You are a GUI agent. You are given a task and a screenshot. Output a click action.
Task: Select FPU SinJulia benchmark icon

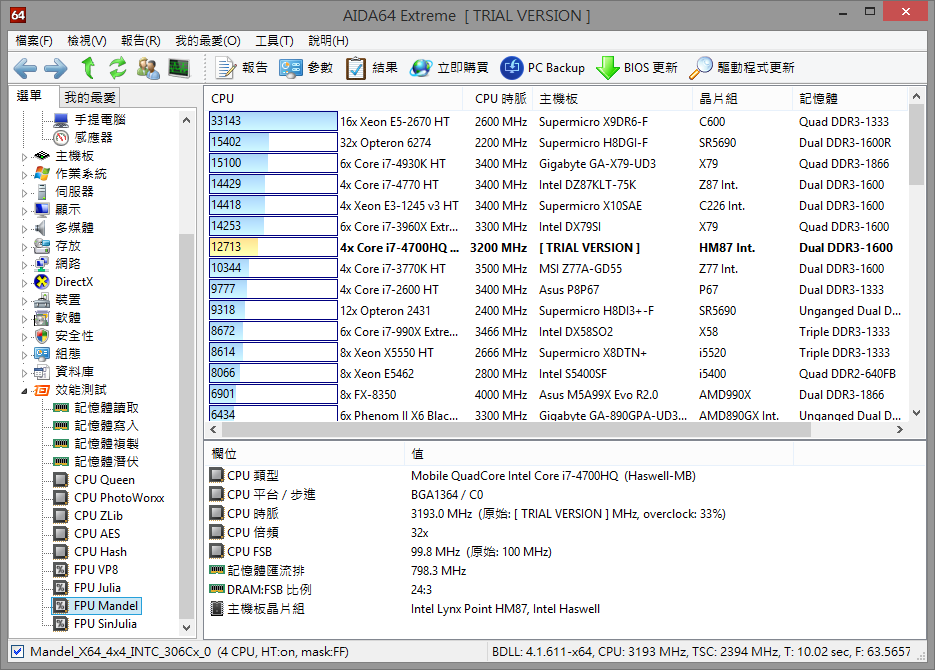61,624
